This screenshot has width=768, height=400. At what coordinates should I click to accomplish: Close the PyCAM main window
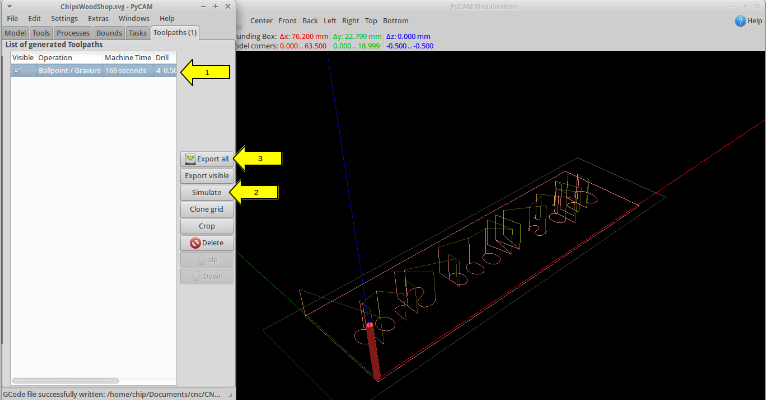point(228,6)
